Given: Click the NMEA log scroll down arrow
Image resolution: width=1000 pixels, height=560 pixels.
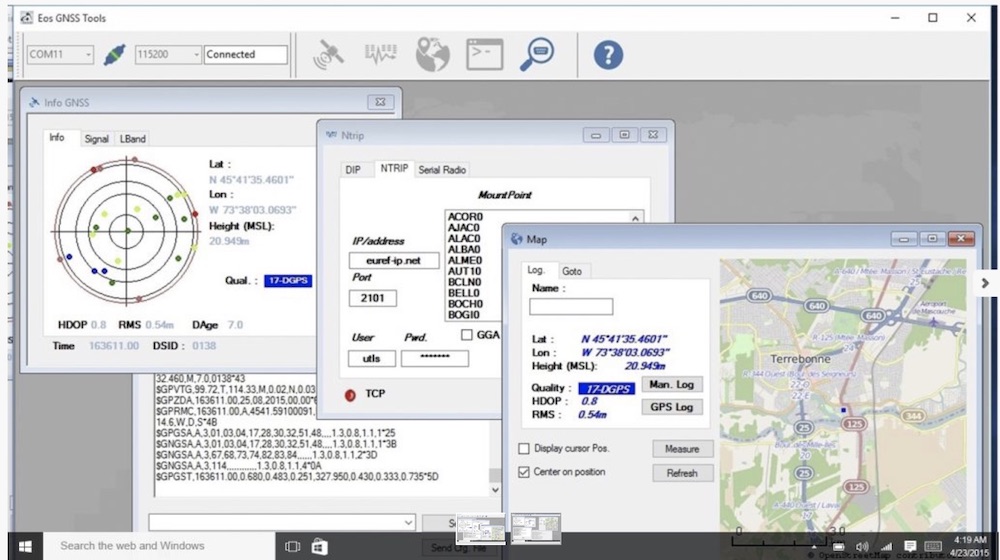Looking at the screenshot, I should point(495,490).
